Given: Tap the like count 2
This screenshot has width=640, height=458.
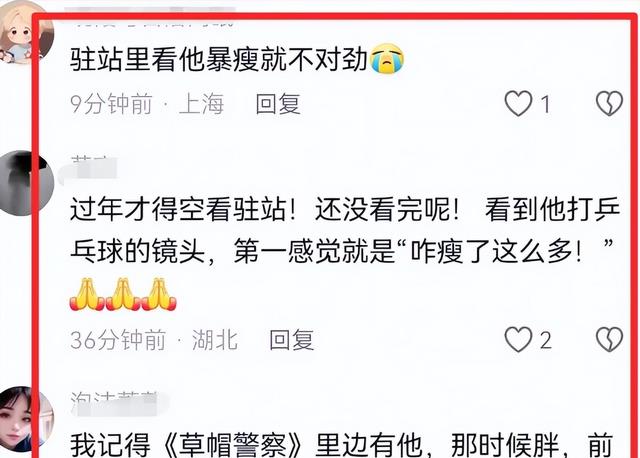Looking at the screenshot, I should click(546, 340).
